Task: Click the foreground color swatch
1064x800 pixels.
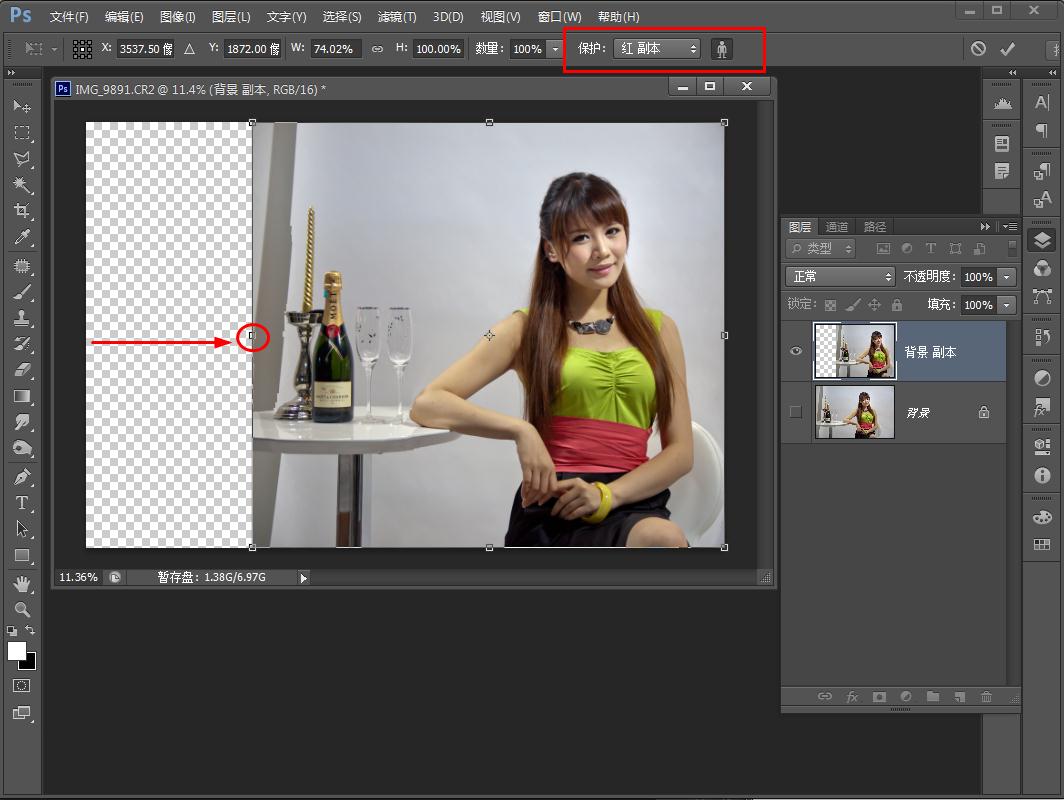Action: coord(17,651)
